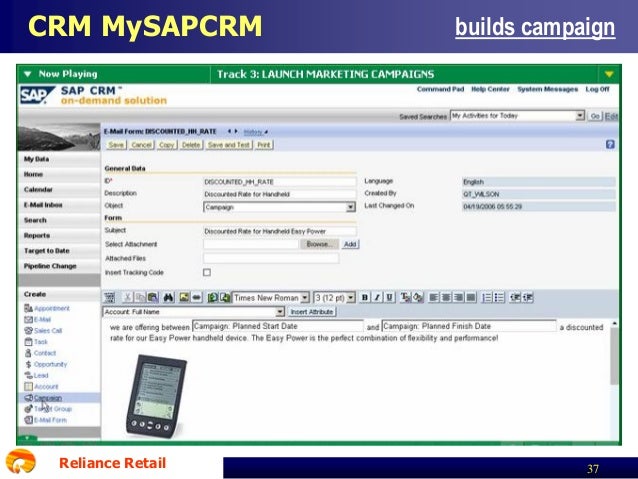Screen dimensions: 638x479
Task: Decrease text indent
Action: [515, 297]
